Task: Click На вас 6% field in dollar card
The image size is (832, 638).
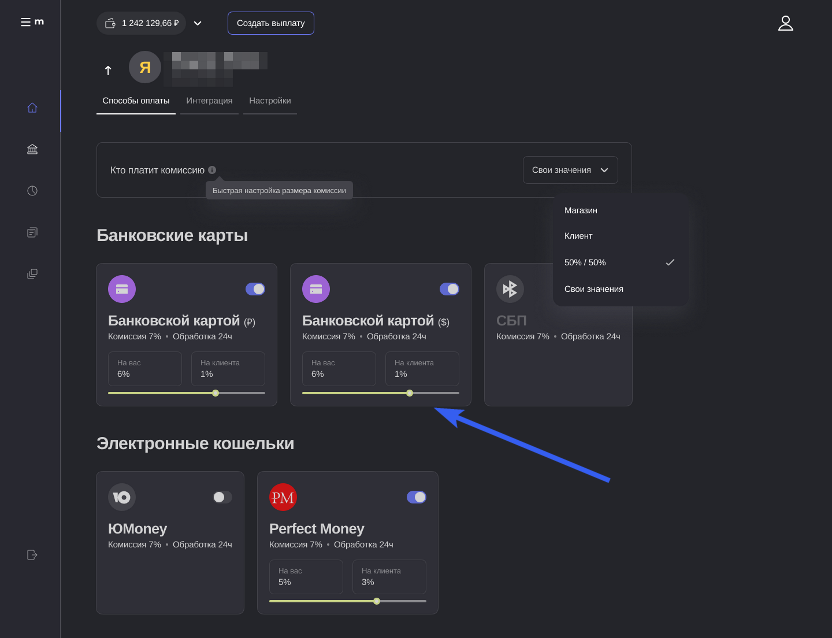Action: coord(339,368)
